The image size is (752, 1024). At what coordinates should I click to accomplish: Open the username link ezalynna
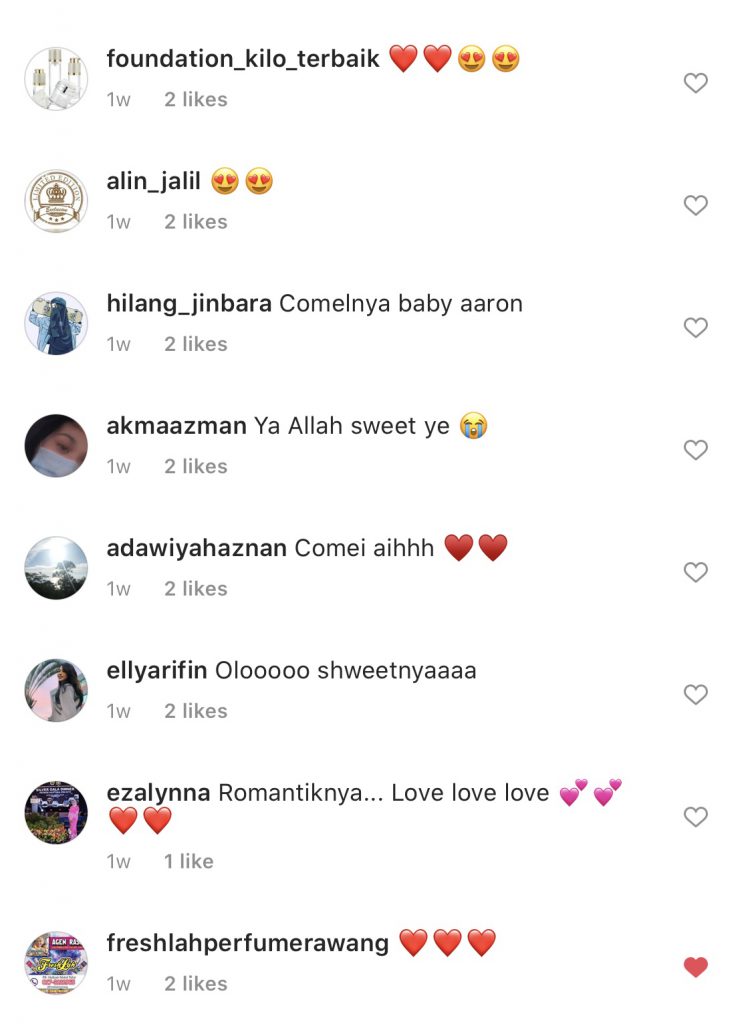159,793
